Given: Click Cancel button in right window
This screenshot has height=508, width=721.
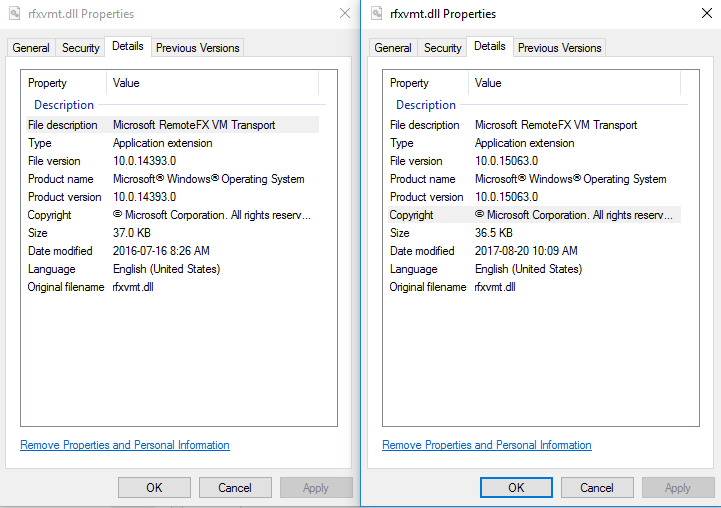Looking at the screenshot, I should click(x=597, y=487).
